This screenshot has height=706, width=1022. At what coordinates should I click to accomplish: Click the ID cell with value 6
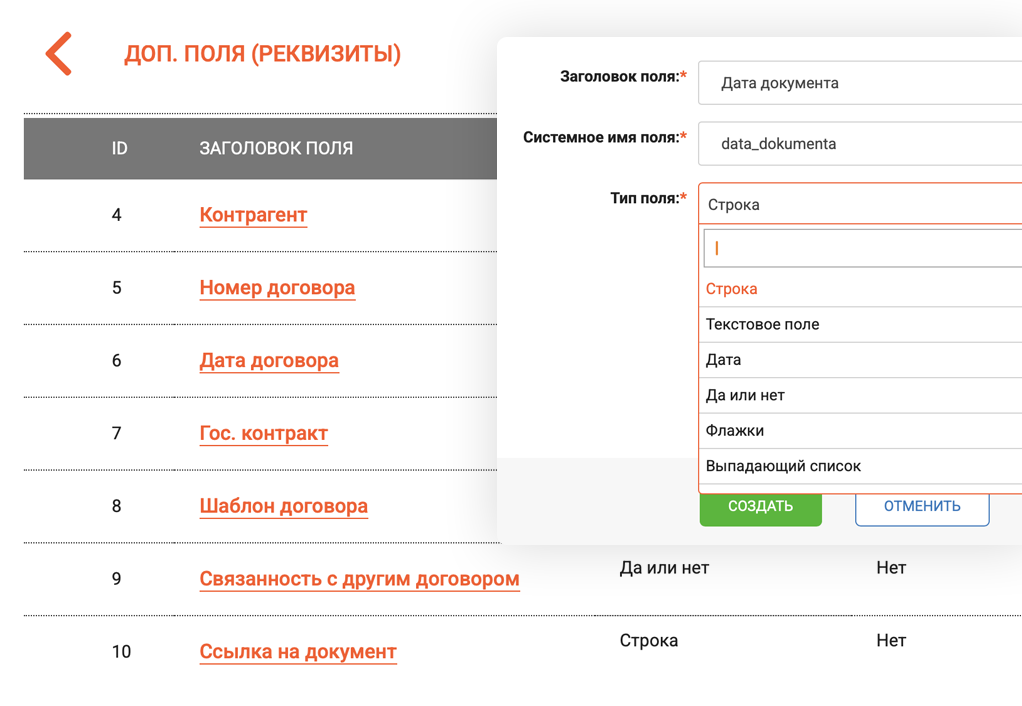tap(117, 360)
